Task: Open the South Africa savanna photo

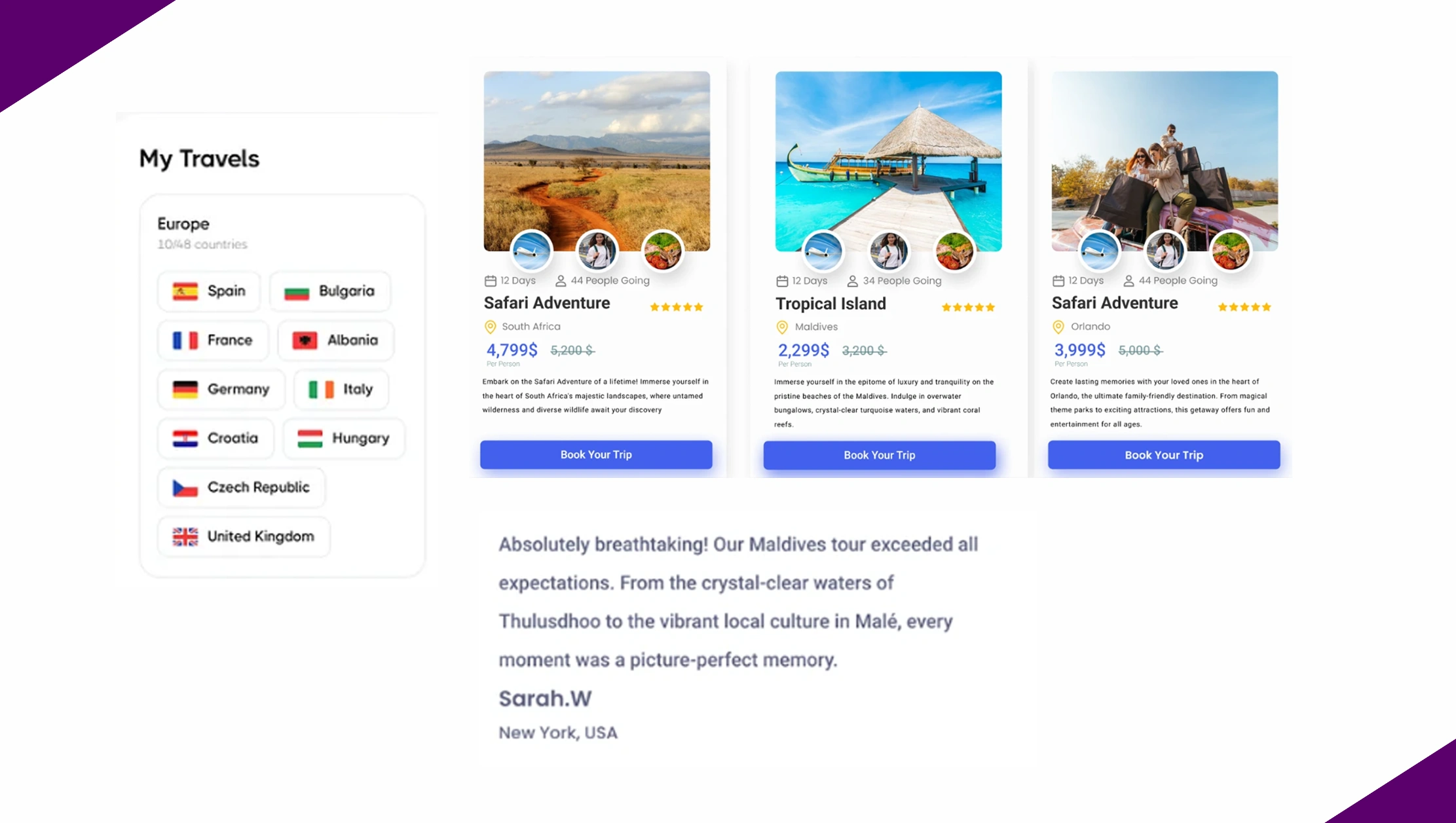Action: tap(597, 151)
